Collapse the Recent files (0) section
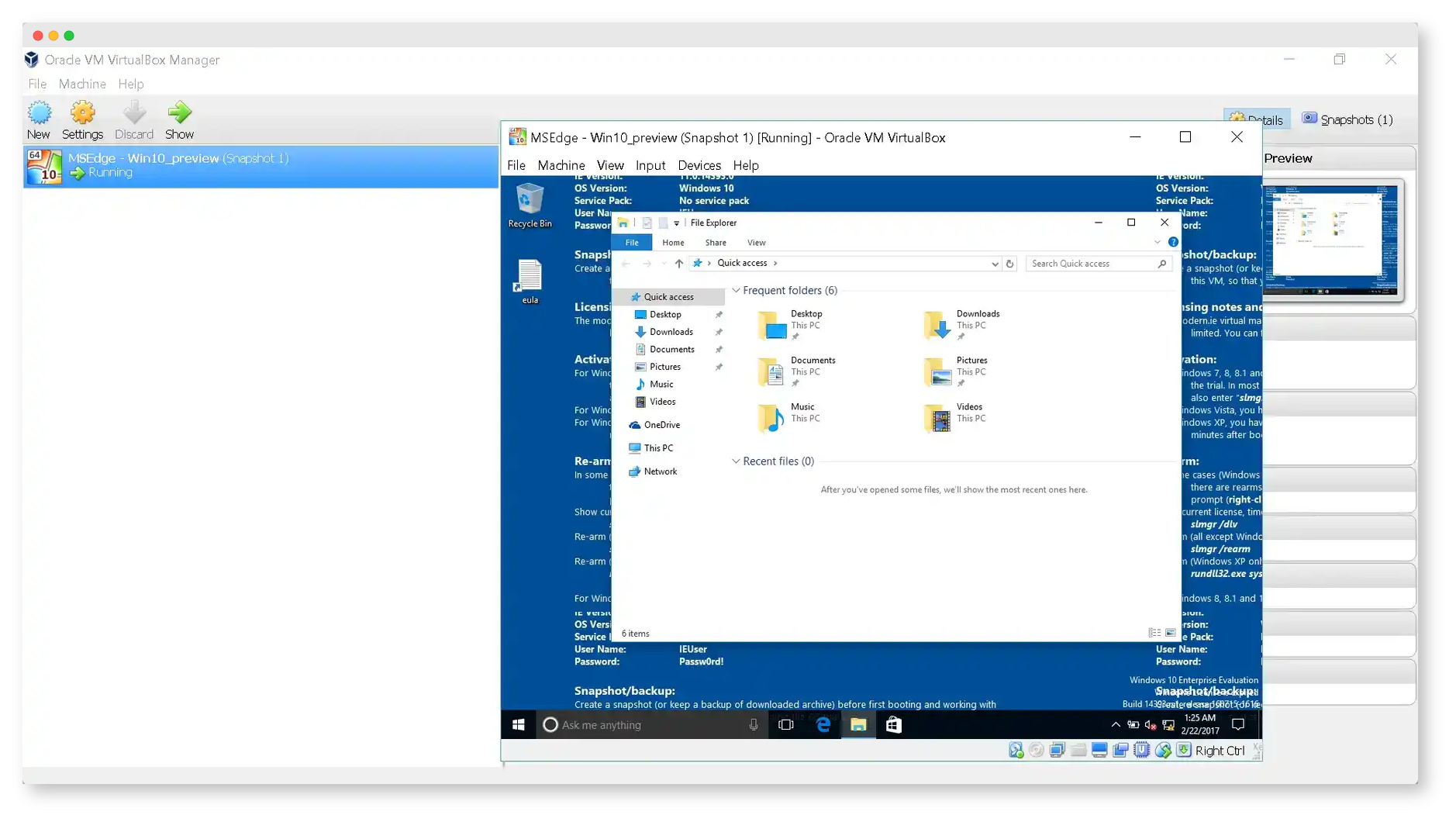 (736, 461)
